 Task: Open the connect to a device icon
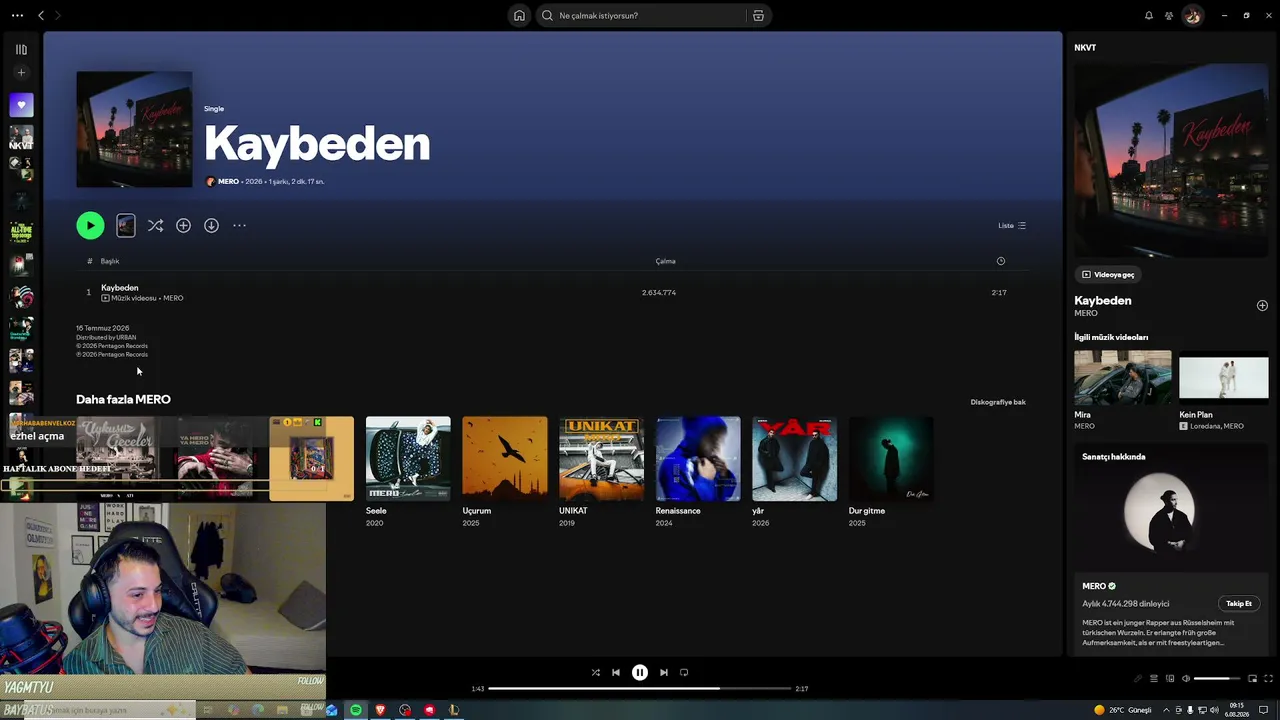coord(1169,679)
